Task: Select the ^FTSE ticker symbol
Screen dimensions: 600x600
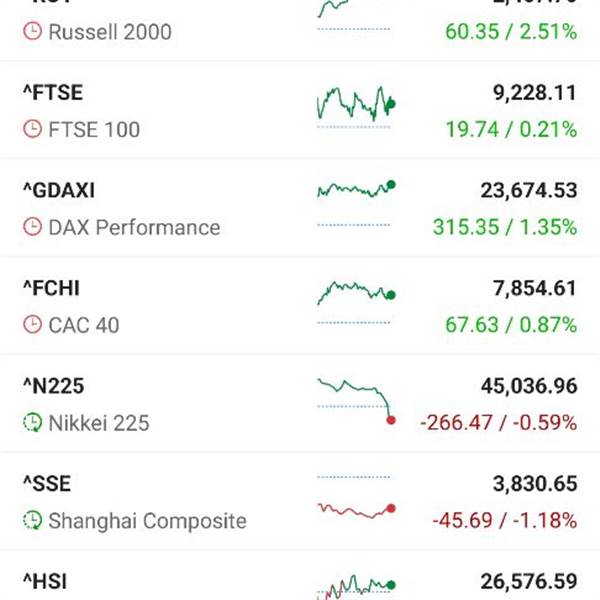Action: click(53, 93)
